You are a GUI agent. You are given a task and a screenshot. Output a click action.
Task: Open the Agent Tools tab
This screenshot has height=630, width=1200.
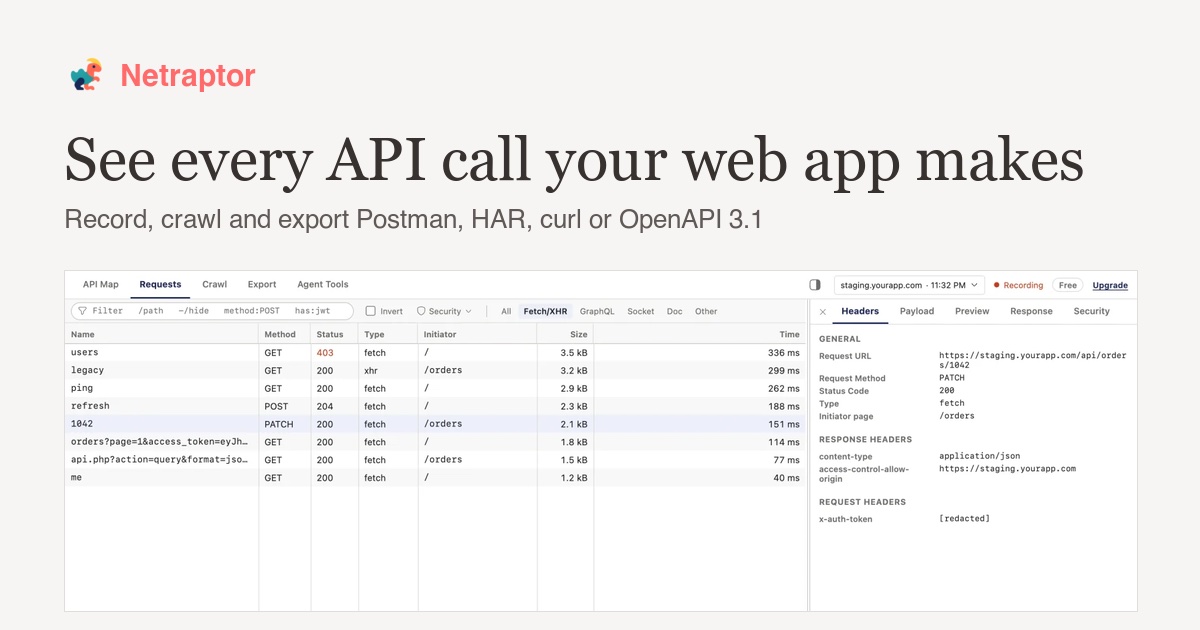pyautogui.click(x=322, y=284)
